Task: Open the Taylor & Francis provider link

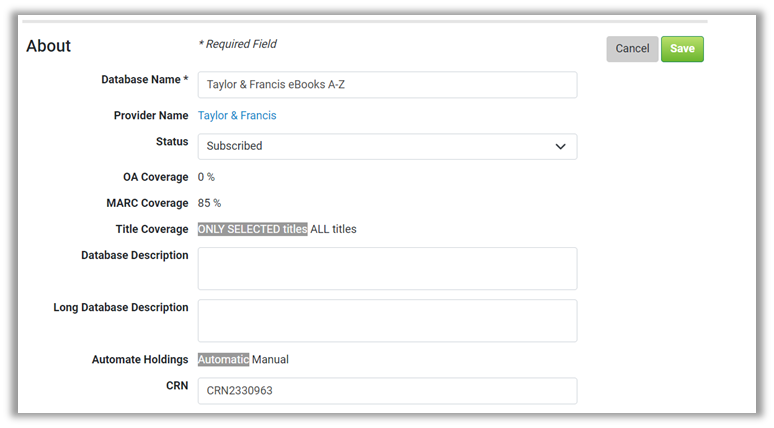Action: [237, 116]
